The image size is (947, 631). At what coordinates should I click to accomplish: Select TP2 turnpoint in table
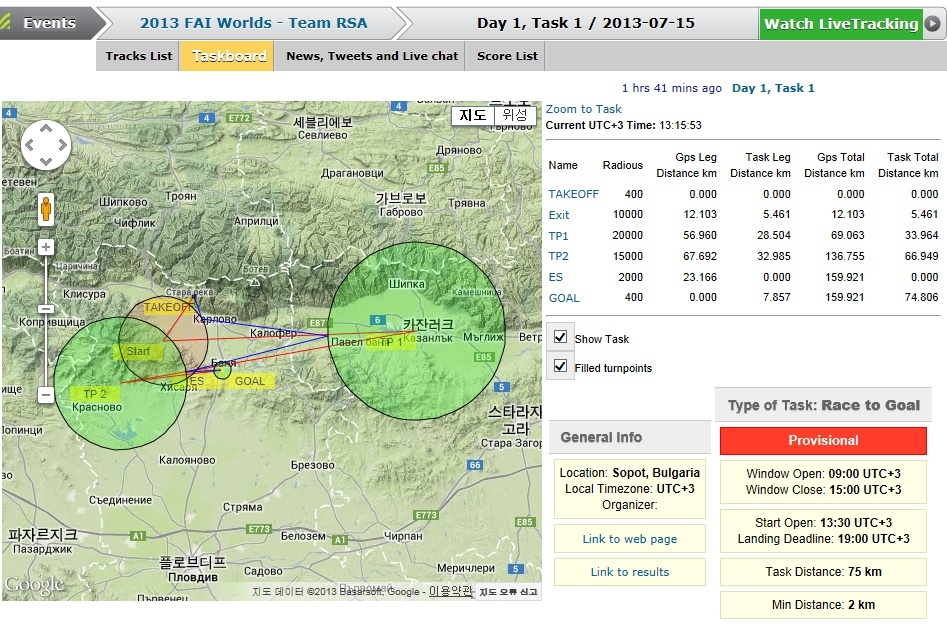click(x=558, y=256)
